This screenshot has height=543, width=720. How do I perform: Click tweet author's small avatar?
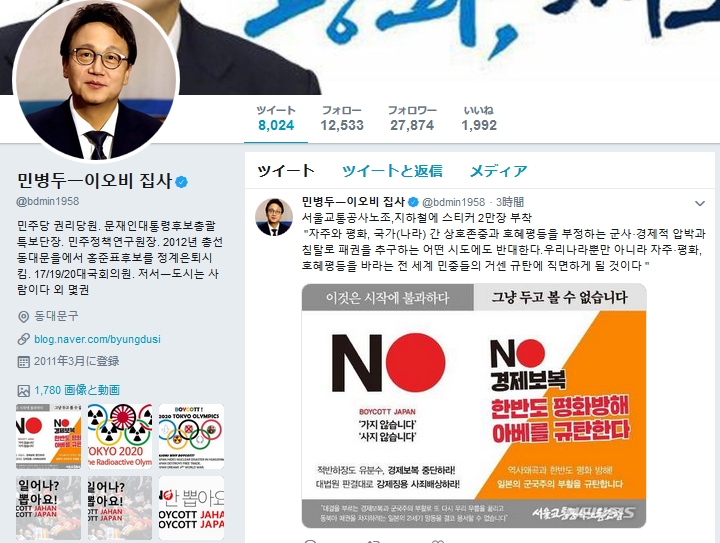coord(274,217)
